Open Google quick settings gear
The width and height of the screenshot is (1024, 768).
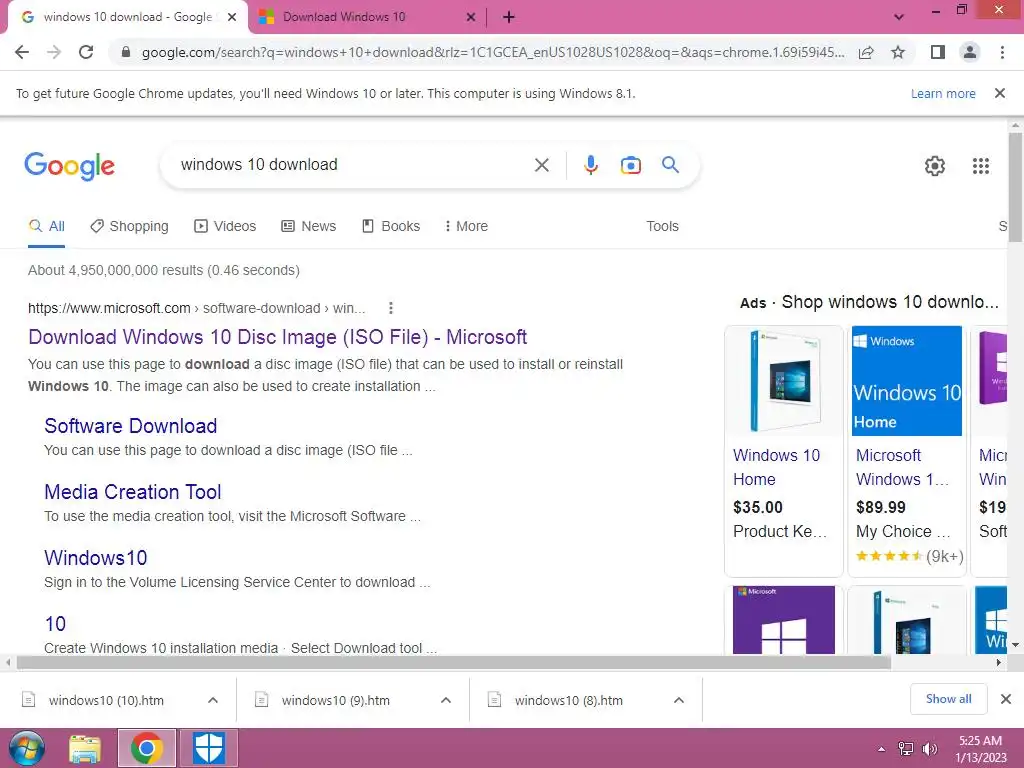935,166
